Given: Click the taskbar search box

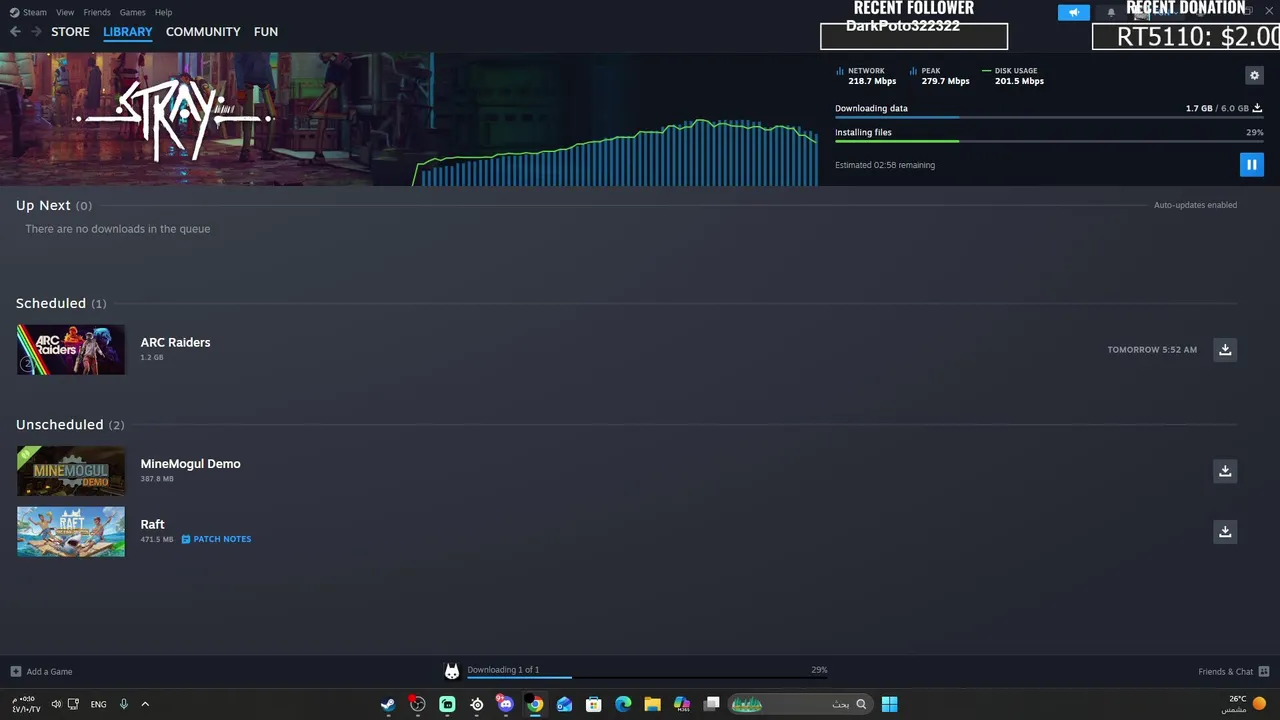Looking at the screenshot, I should pos(799,704).
